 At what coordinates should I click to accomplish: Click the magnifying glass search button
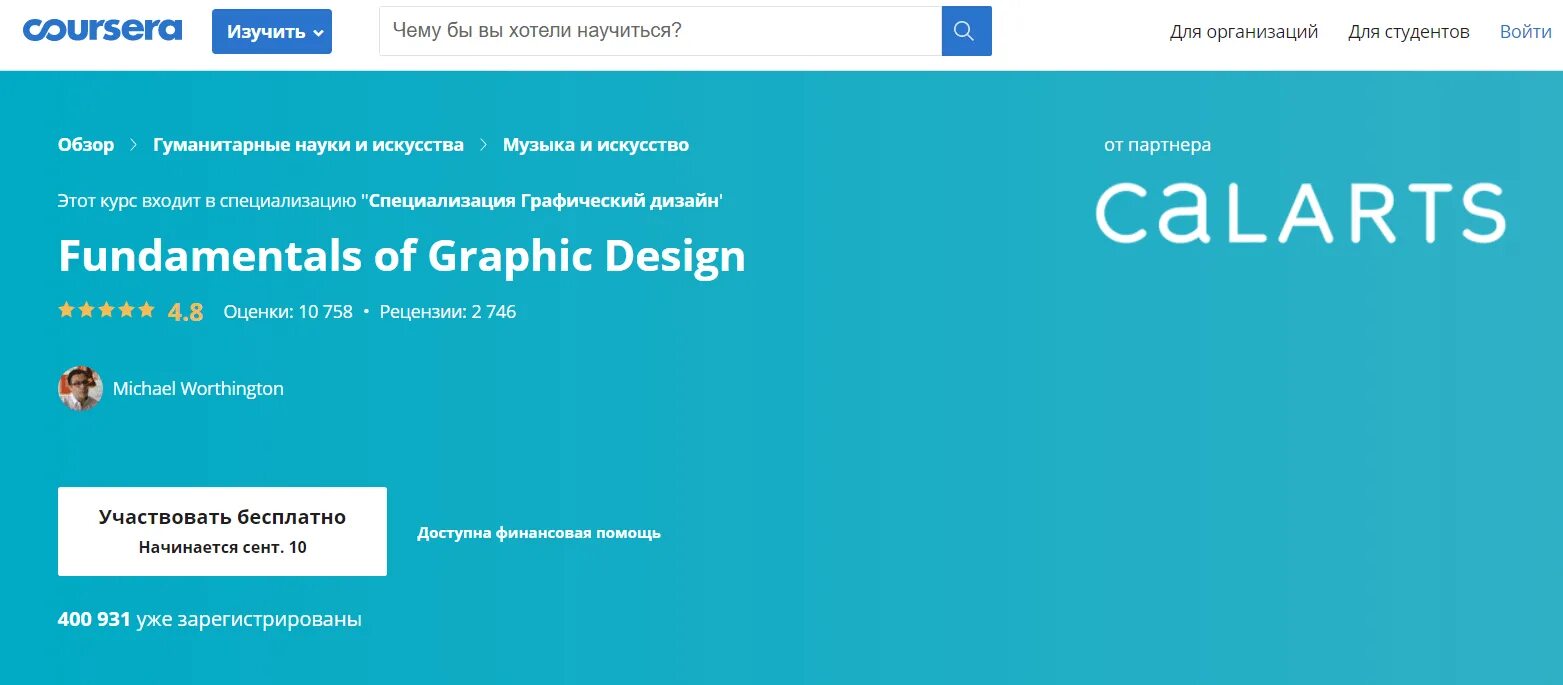coord(966,31)
